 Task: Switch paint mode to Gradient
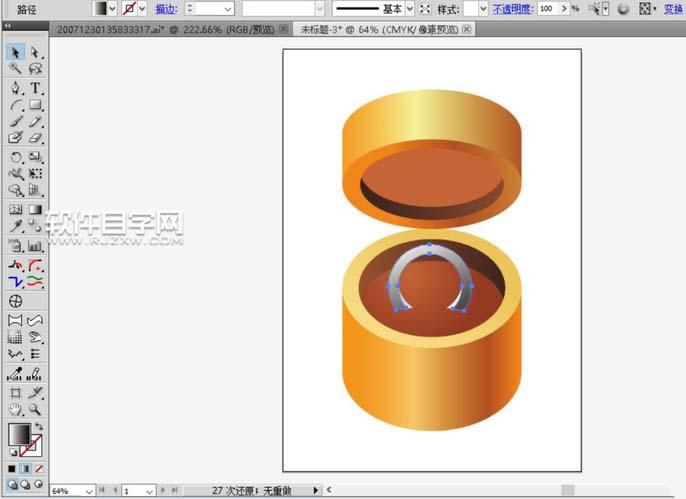(26, 468)
